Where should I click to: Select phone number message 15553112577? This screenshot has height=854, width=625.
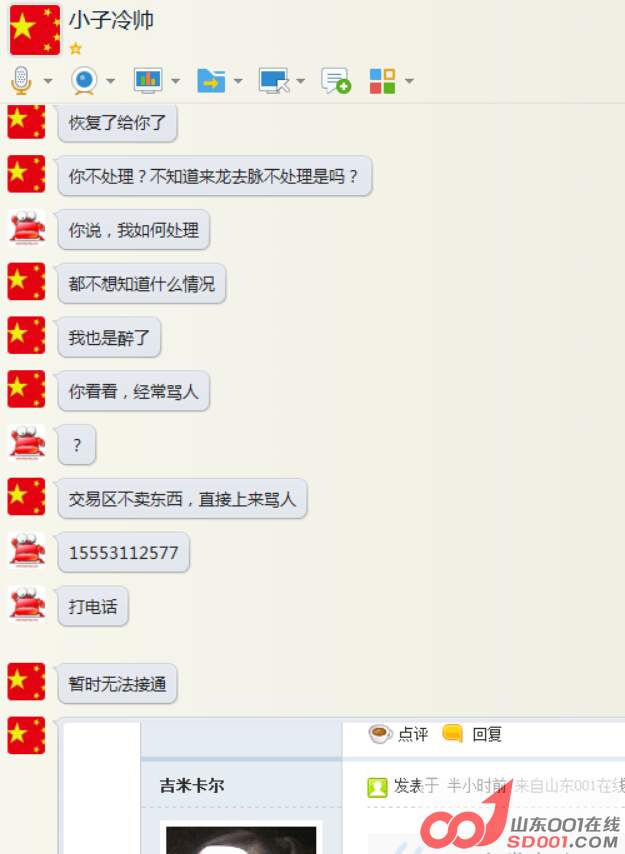[x=124, y=553]
